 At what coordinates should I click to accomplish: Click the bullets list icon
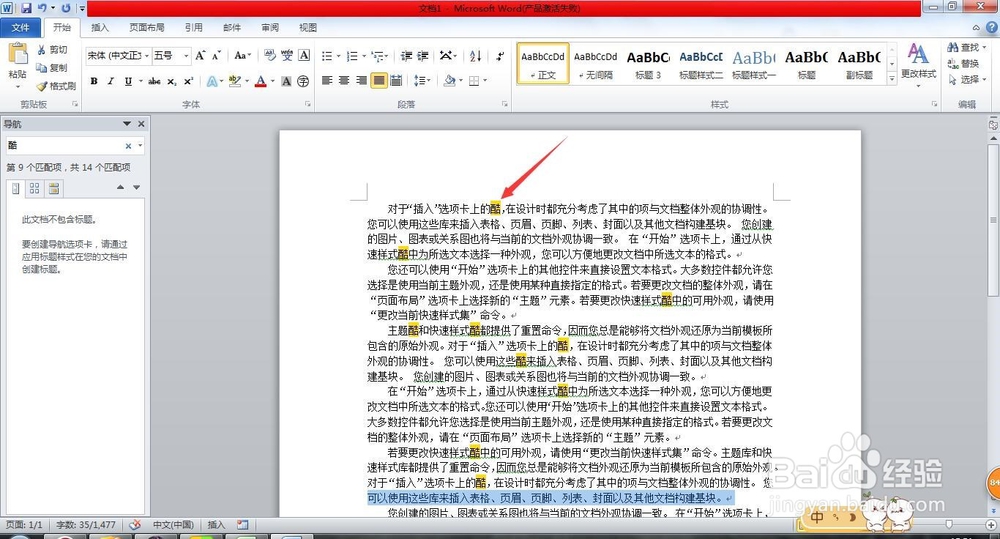point(327,56)
